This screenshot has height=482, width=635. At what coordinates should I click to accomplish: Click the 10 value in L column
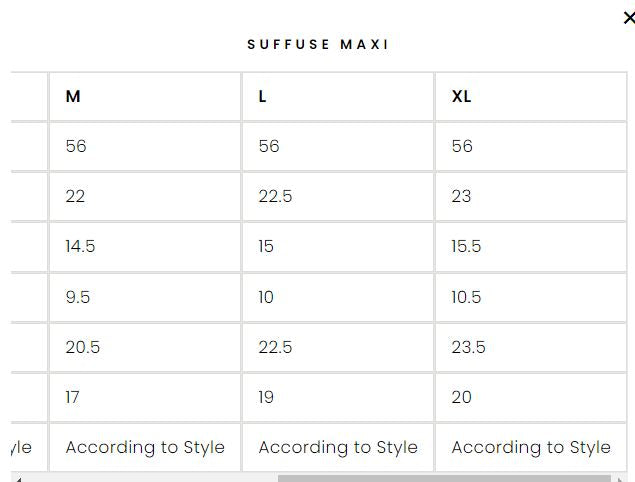[266, 297]
